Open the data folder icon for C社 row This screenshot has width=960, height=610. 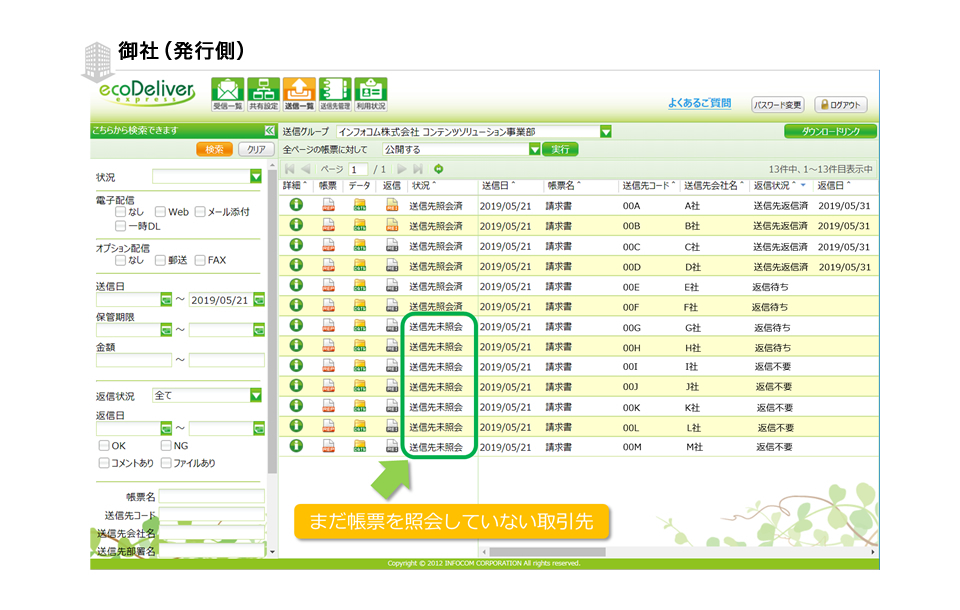click(360, 246)
